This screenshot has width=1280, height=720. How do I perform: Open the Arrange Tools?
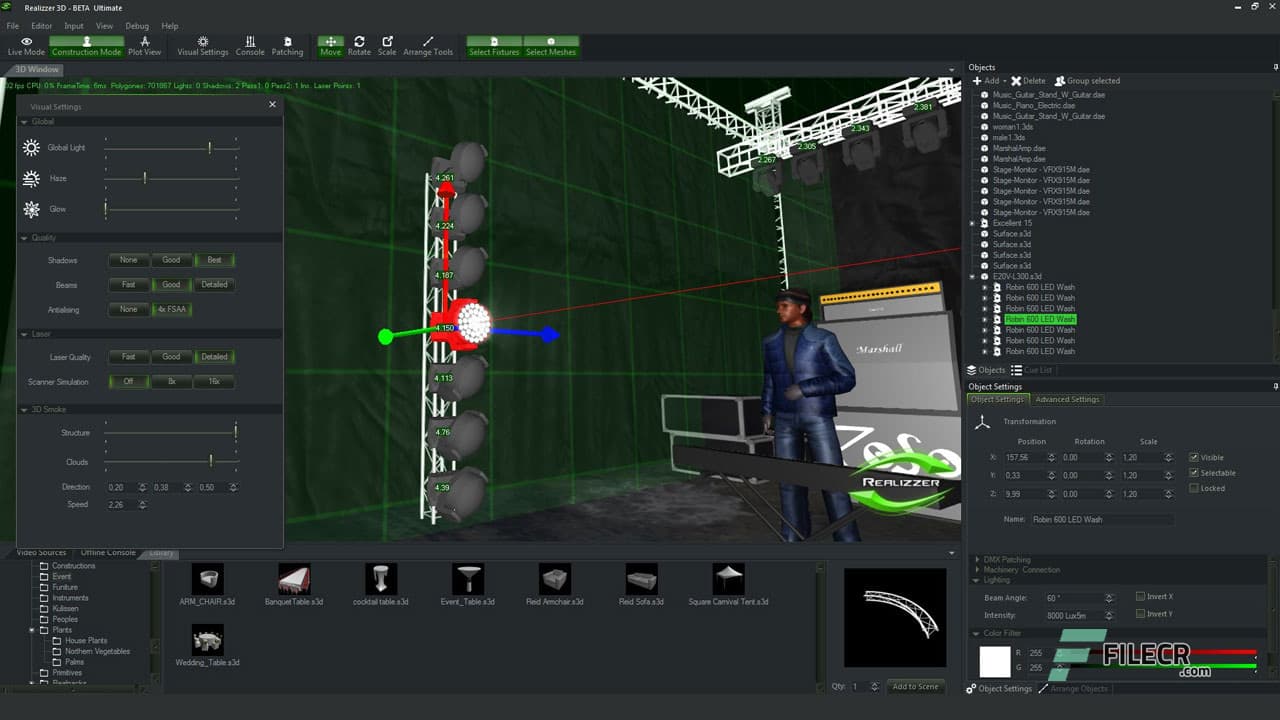click(x=428, y=46)
